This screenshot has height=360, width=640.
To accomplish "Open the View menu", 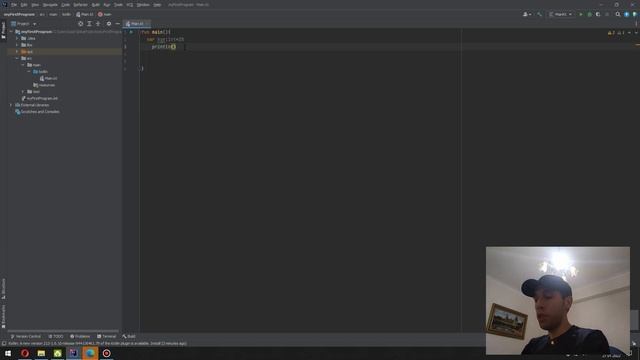I will [35, 4].
